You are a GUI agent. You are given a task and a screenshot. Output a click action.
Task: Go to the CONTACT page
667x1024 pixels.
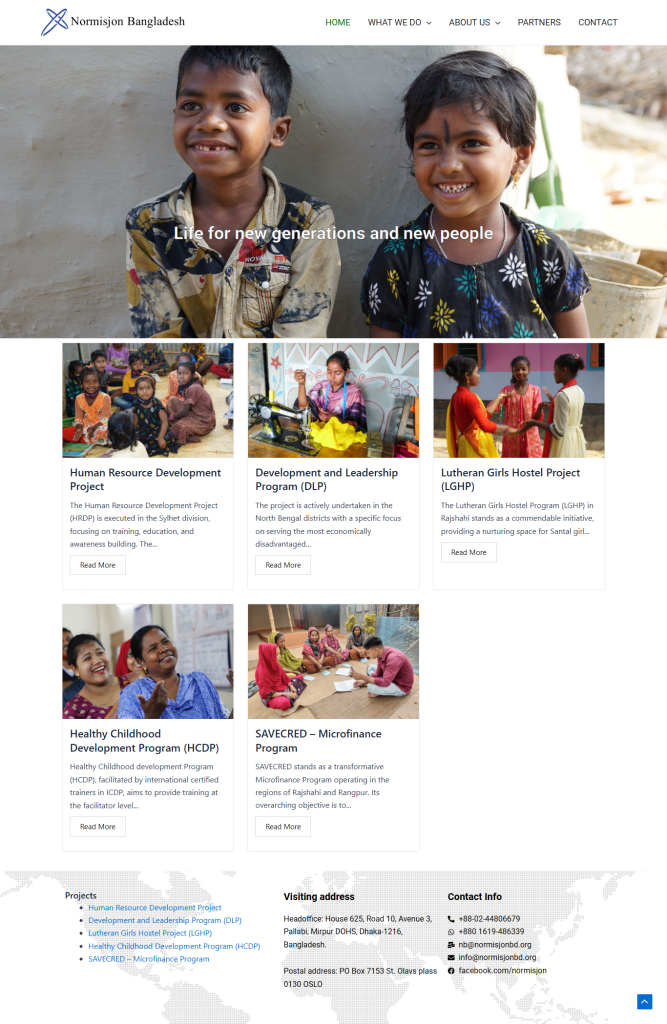point(598,22)
